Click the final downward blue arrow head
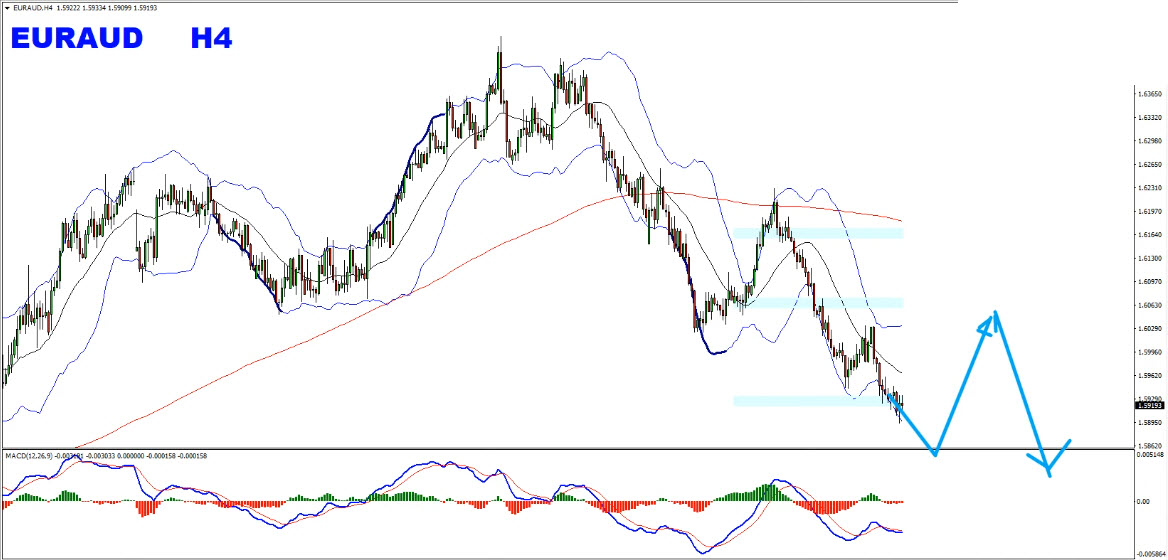This screenshot has height=560, width=1168. click(x=1047, y=470)
